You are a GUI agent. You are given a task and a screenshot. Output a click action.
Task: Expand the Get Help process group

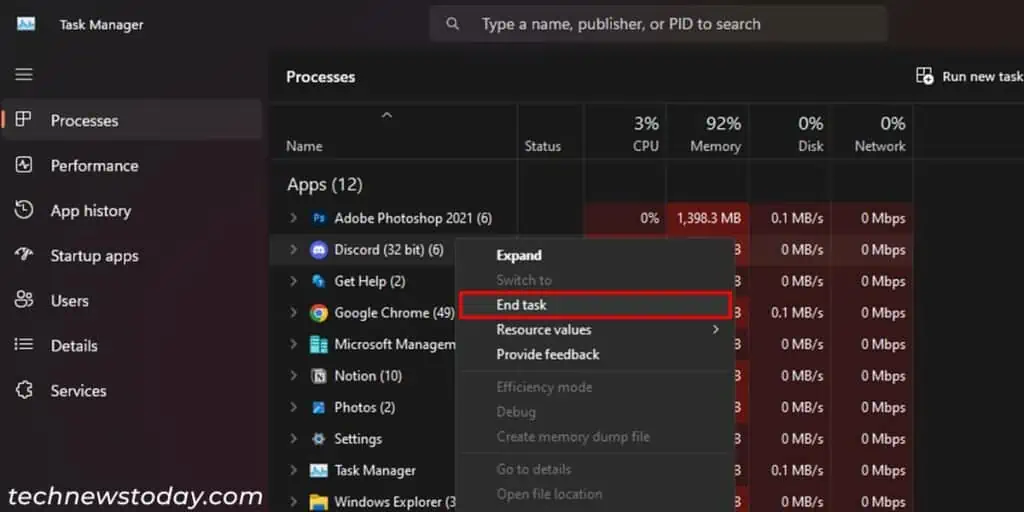(293, 281)
